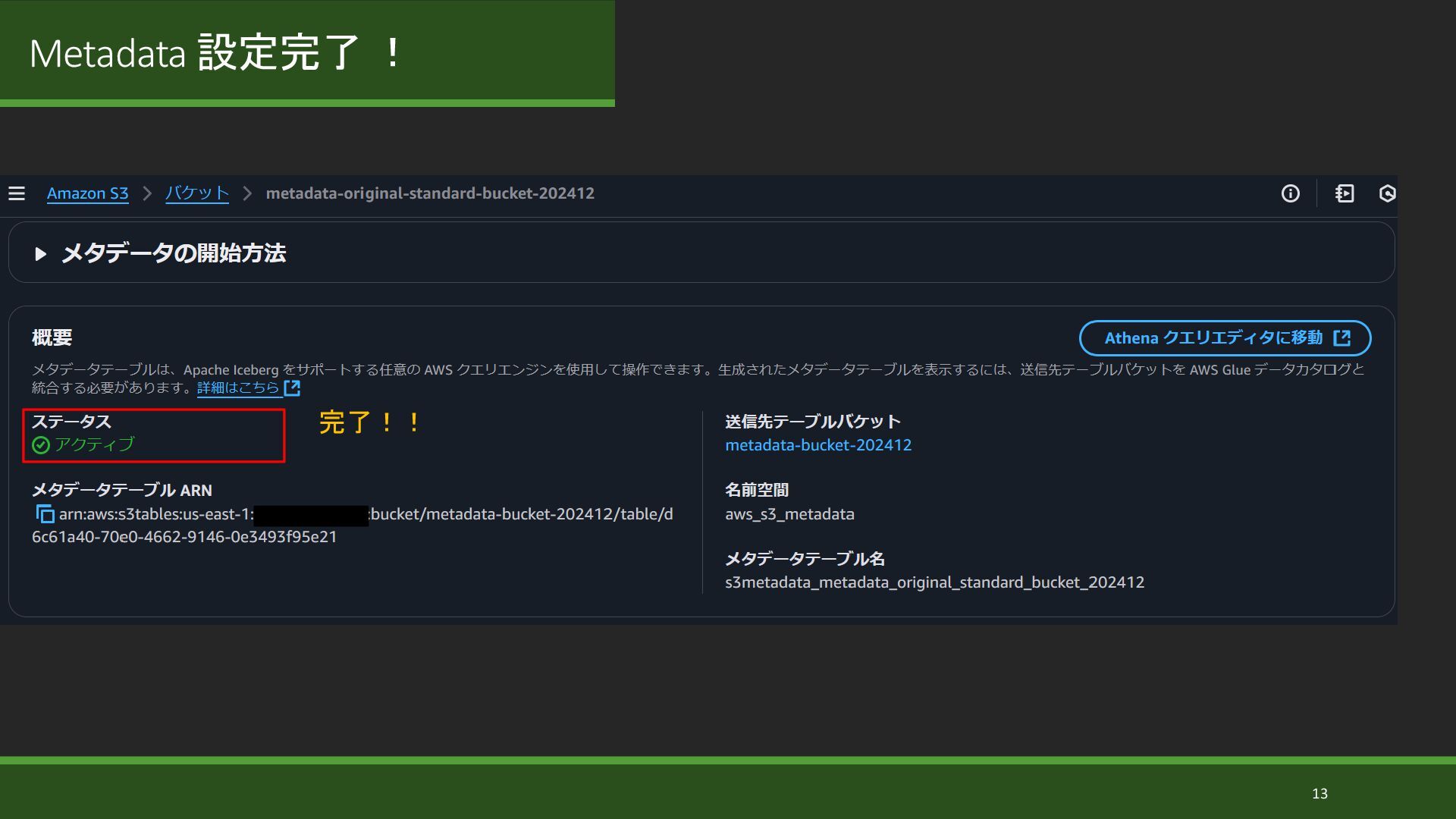Viewport: 1456px width, 819px height.
Task: Go to Amazon S3 breadcrumb
Action: point(87,193)
